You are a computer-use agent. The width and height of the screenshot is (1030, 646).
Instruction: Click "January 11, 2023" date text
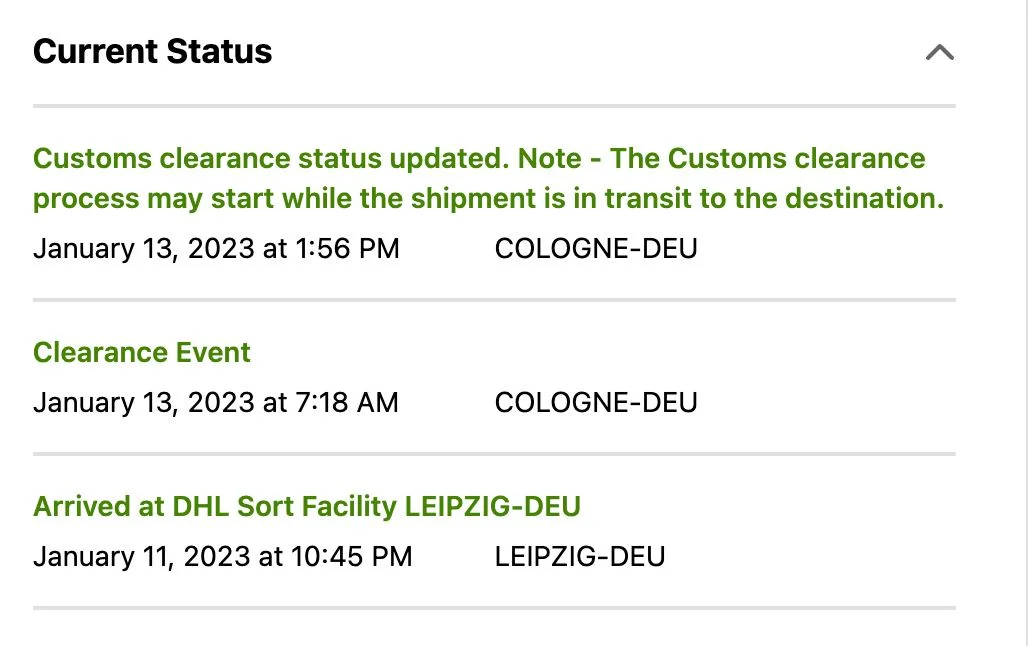tap(144, 556)
